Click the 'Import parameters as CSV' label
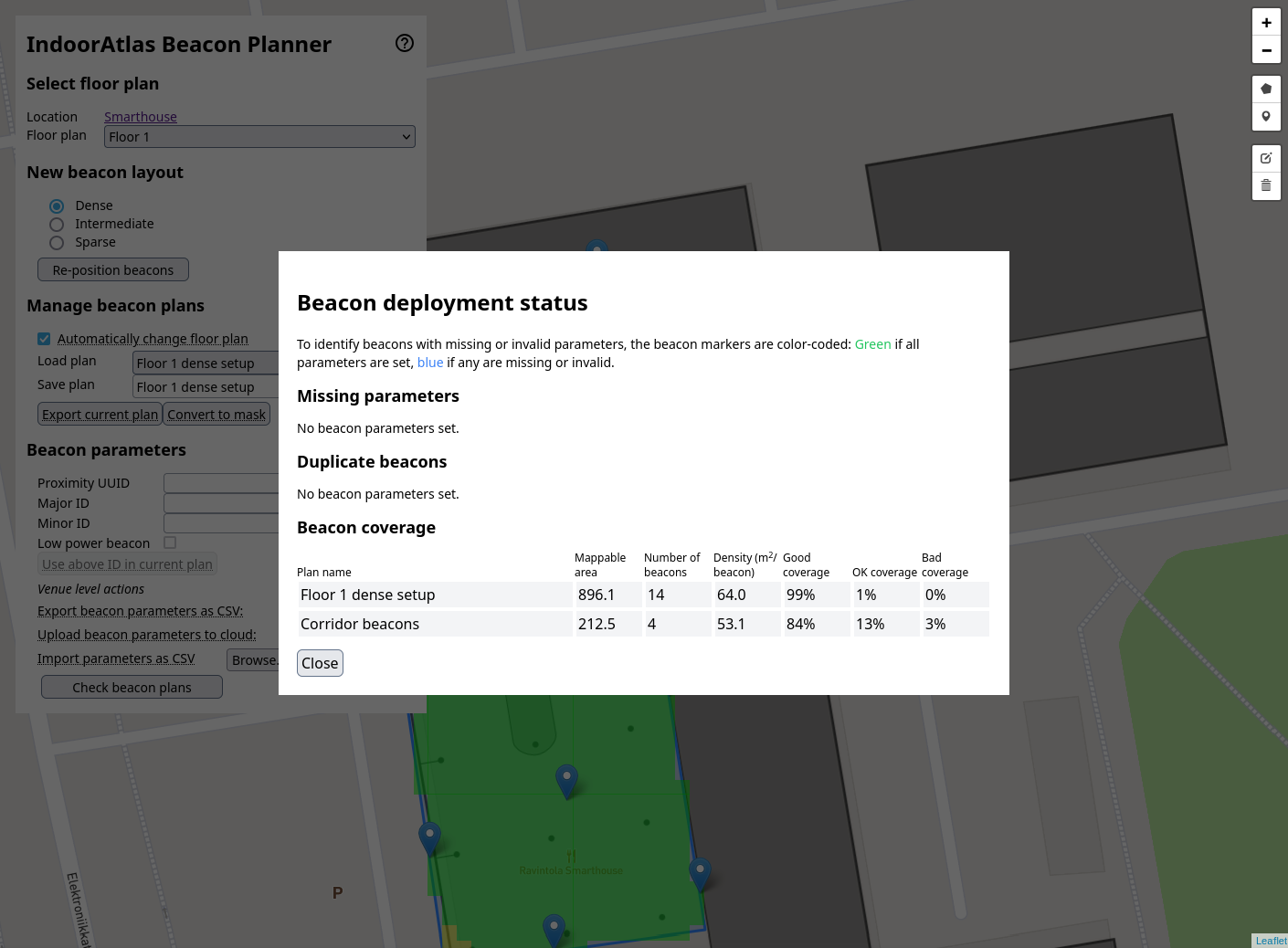This screenshot has width=1288, height=948. (x=116, y=658)
